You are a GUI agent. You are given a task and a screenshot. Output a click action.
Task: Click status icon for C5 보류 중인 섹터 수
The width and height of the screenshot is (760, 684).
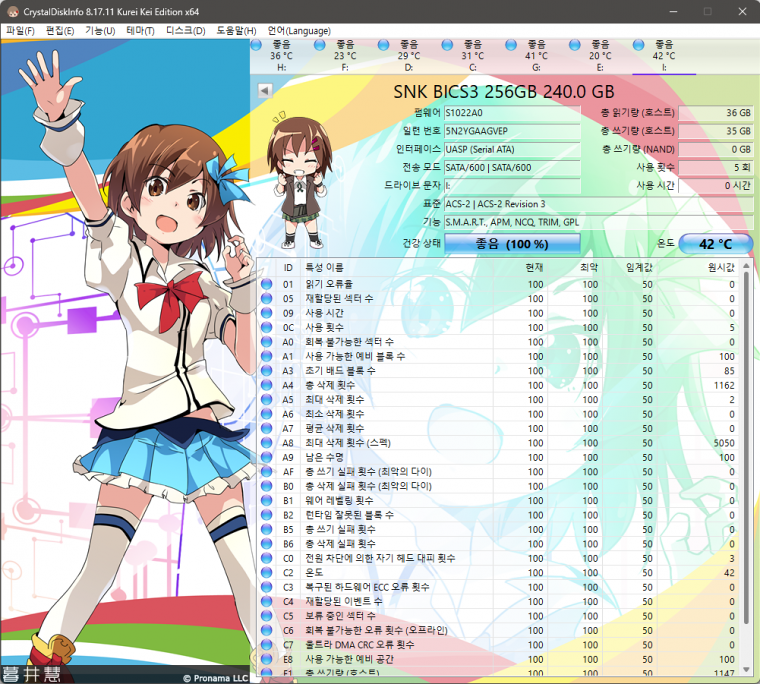[x=267, y=616]
